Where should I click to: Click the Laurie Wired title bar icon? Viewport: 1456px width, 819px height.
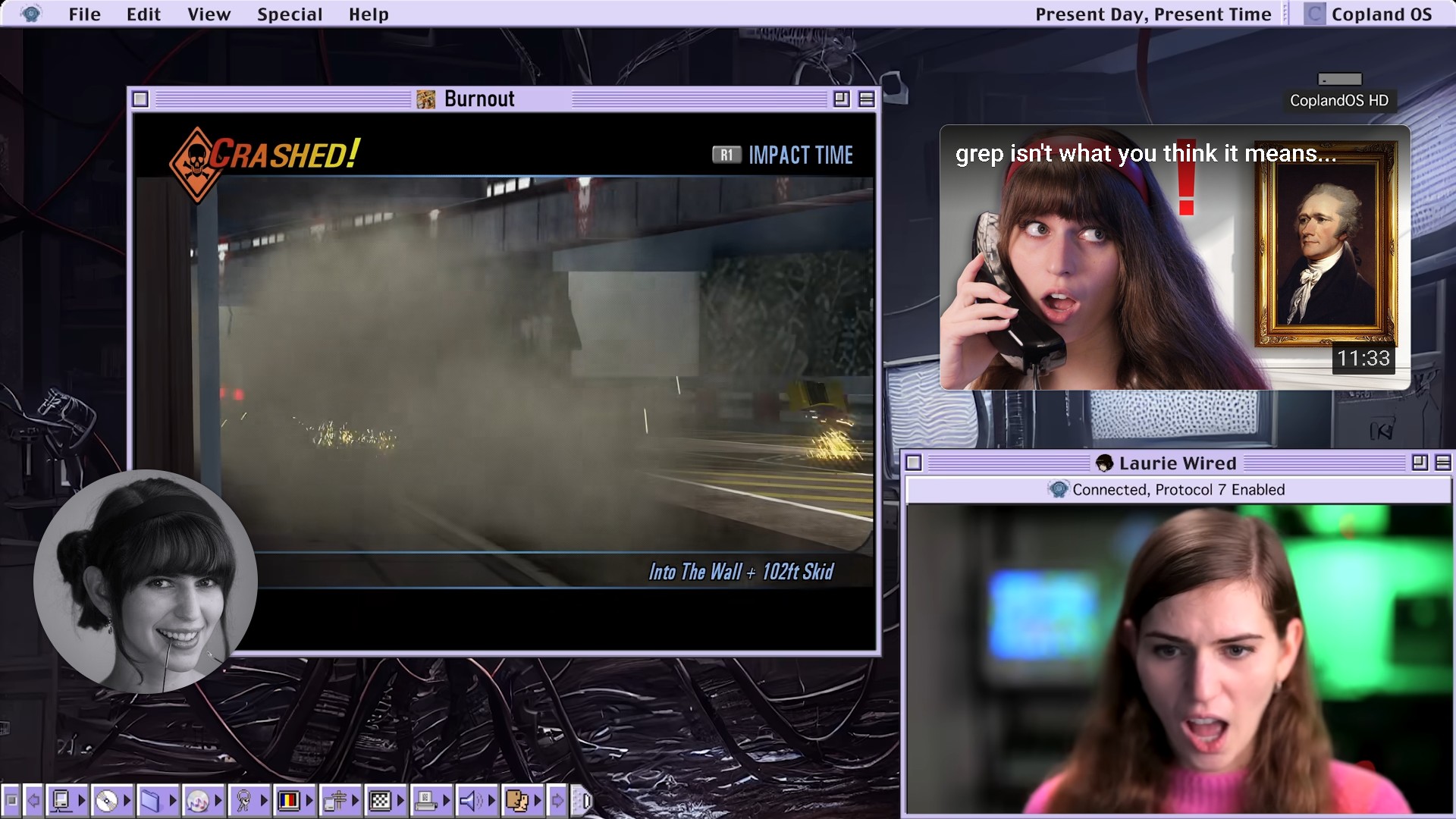click(1105, 463)
